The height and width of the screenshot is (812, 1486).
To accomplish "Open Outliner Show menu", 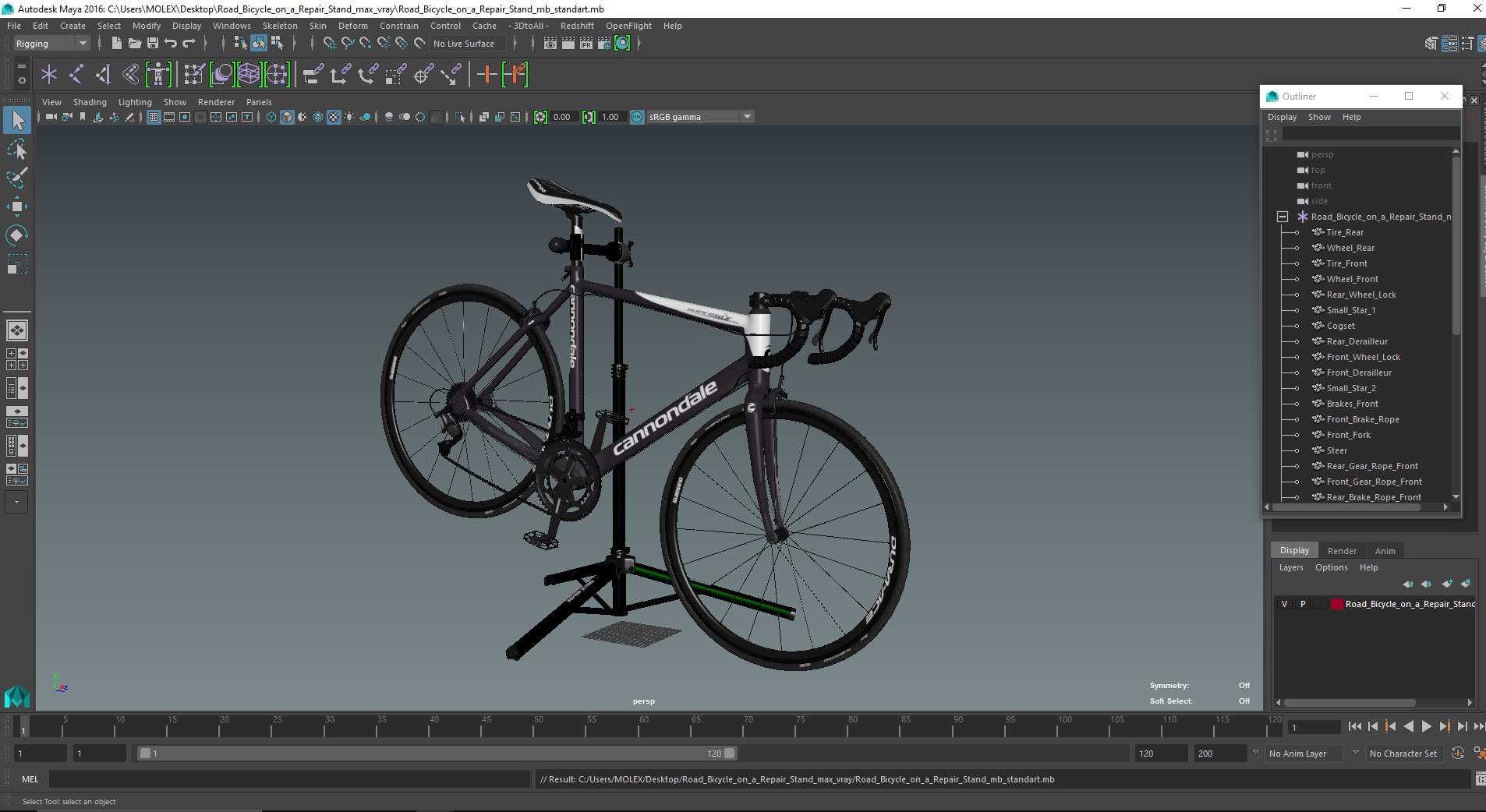I will point(1319,117).
